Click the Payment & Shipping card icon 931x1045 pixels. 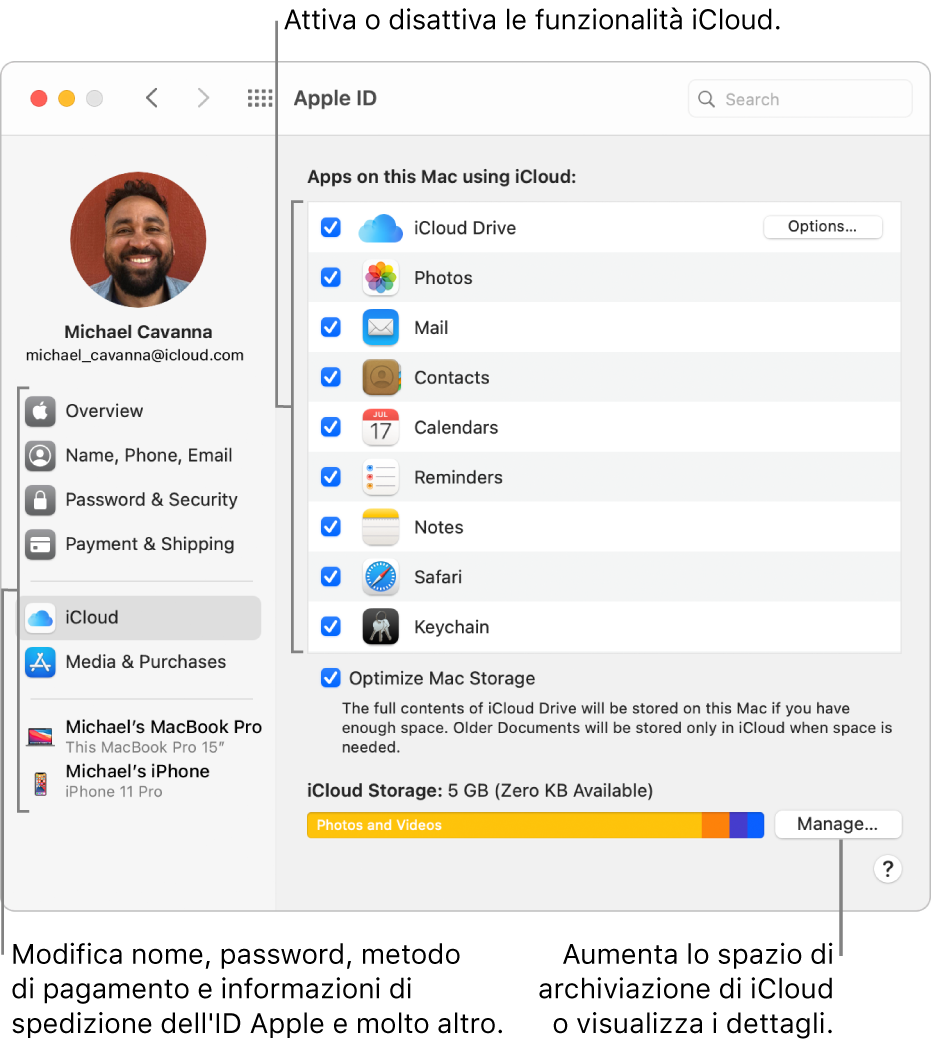click(41, 544)
